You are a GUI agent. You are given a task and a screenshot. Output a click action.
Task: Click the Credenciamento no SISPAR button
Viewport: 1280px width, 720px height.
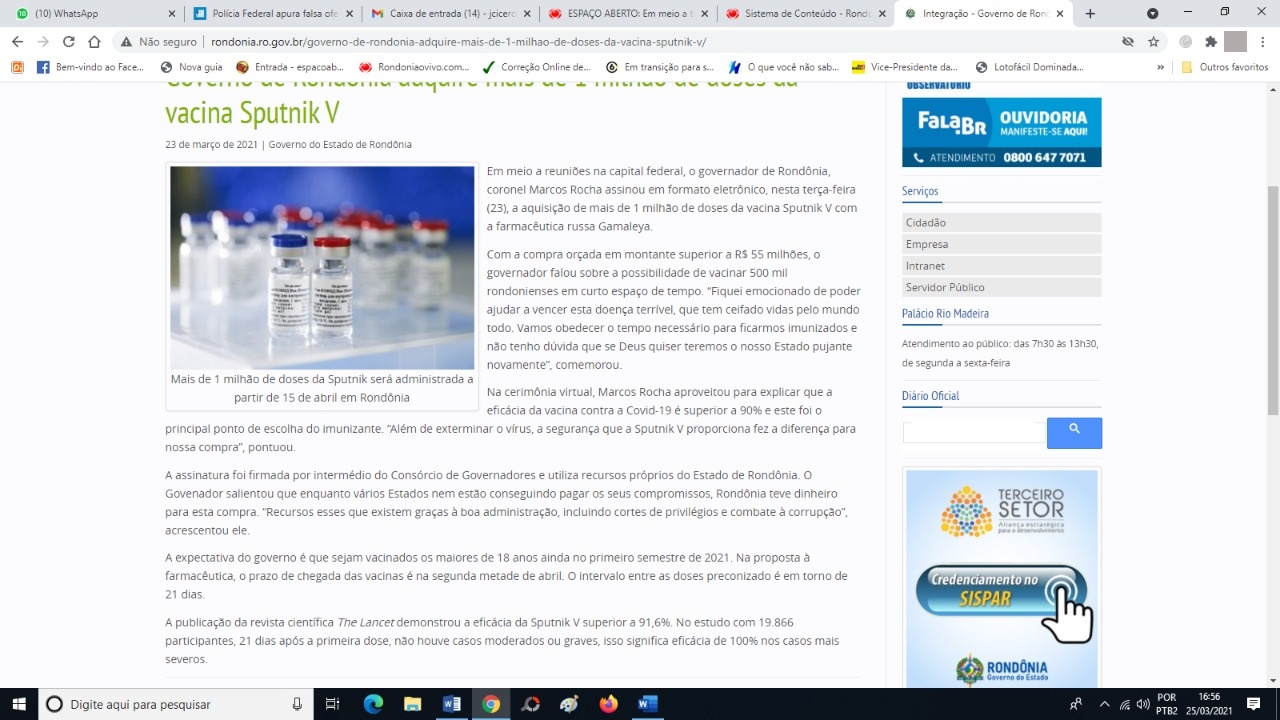tap(1000, 590)
